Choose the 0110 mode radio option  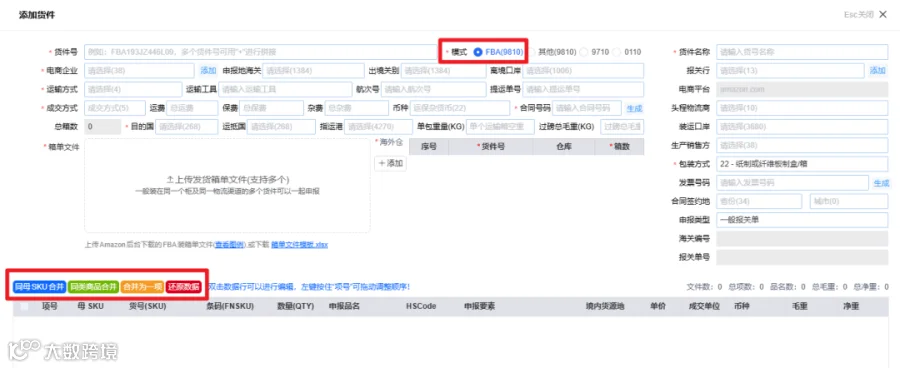click(x=616, y=52)
